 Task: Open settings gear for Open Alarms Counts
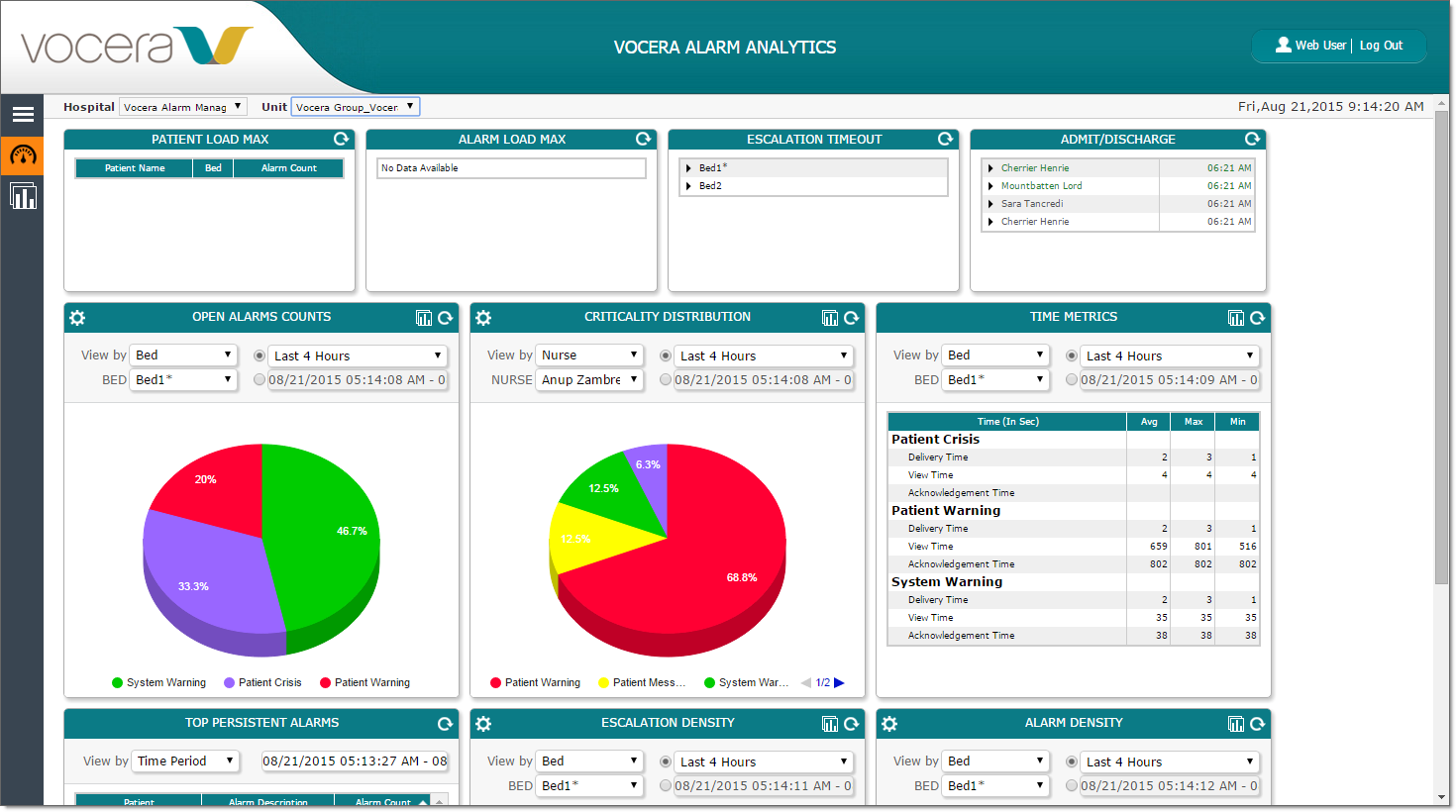[77, 318]
